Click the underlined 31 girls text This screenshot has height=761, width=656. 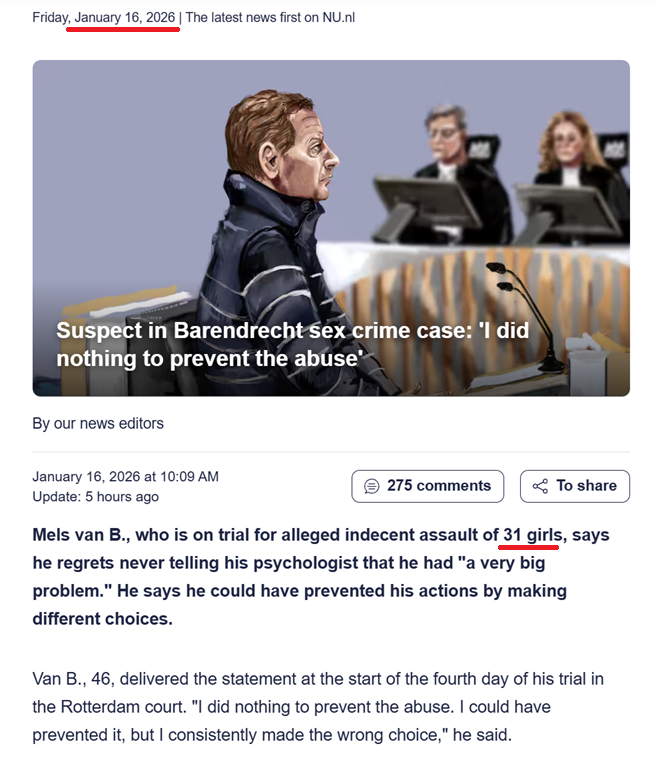(532, 535)
